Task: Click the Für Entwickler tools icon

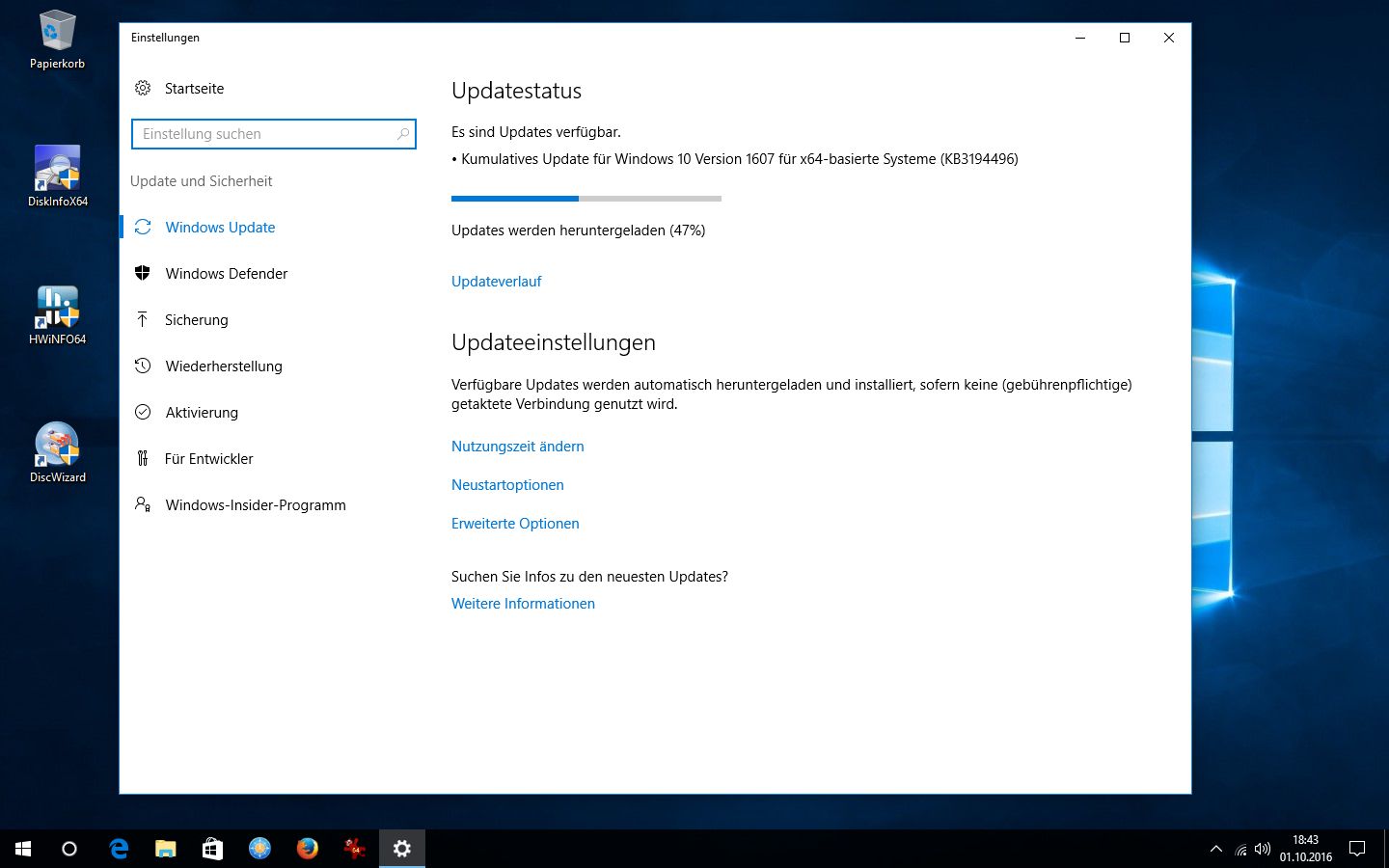Action: pyautogui.click(x=143, y=458)
